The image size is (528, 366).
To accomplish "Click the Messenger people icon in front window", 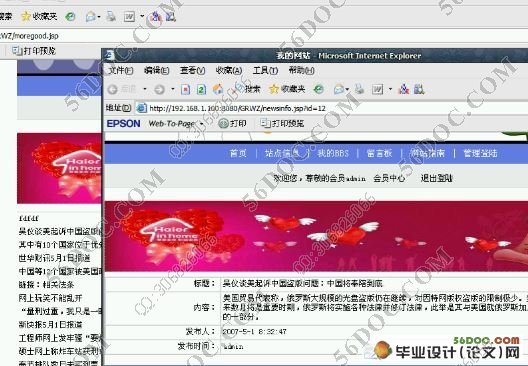I will click(x=404, y=89).
